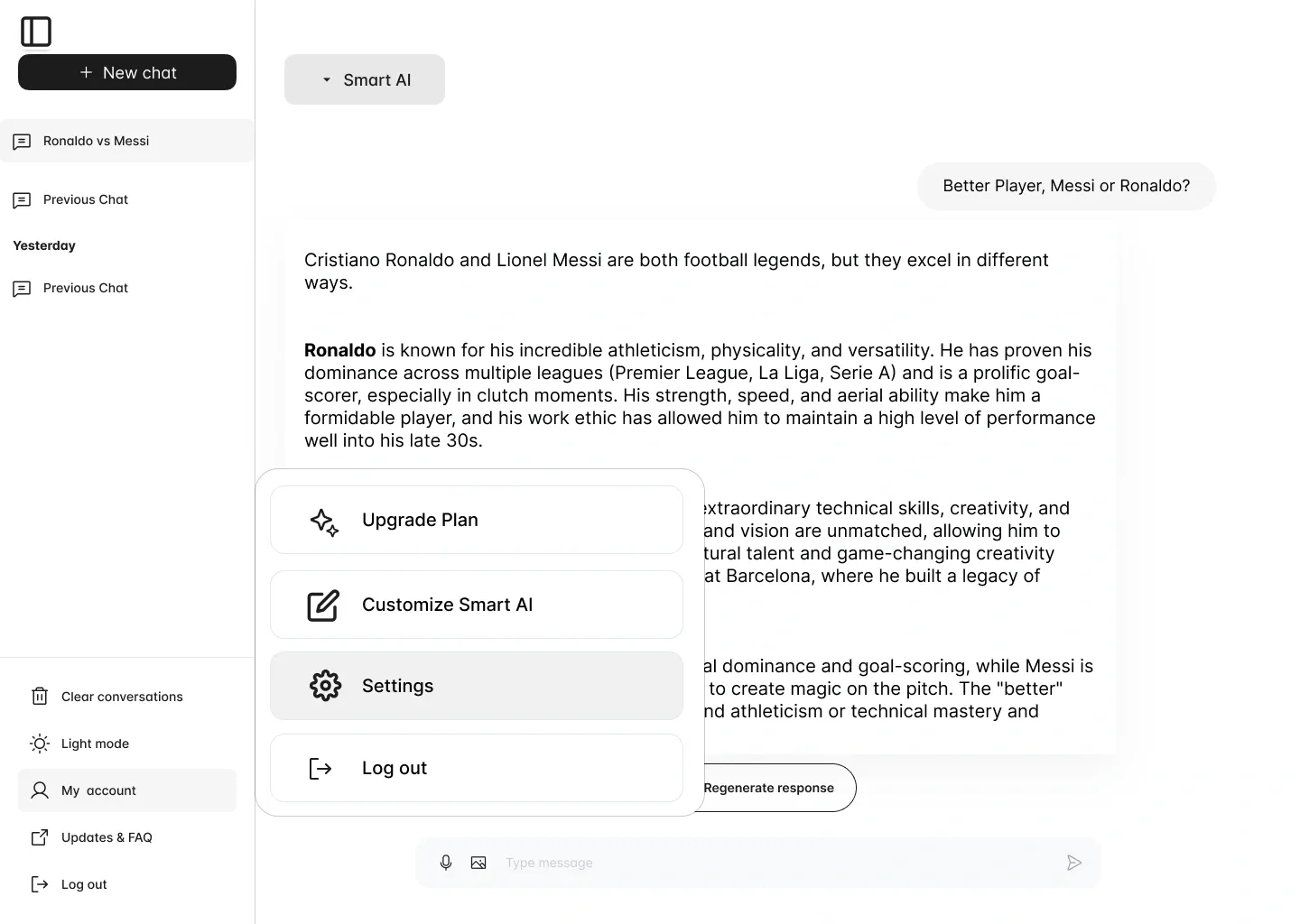This screenshot has height=924, width=1300.
Task: Click the Updates & FAQ external link icon
Action: [x=40, y=837]
